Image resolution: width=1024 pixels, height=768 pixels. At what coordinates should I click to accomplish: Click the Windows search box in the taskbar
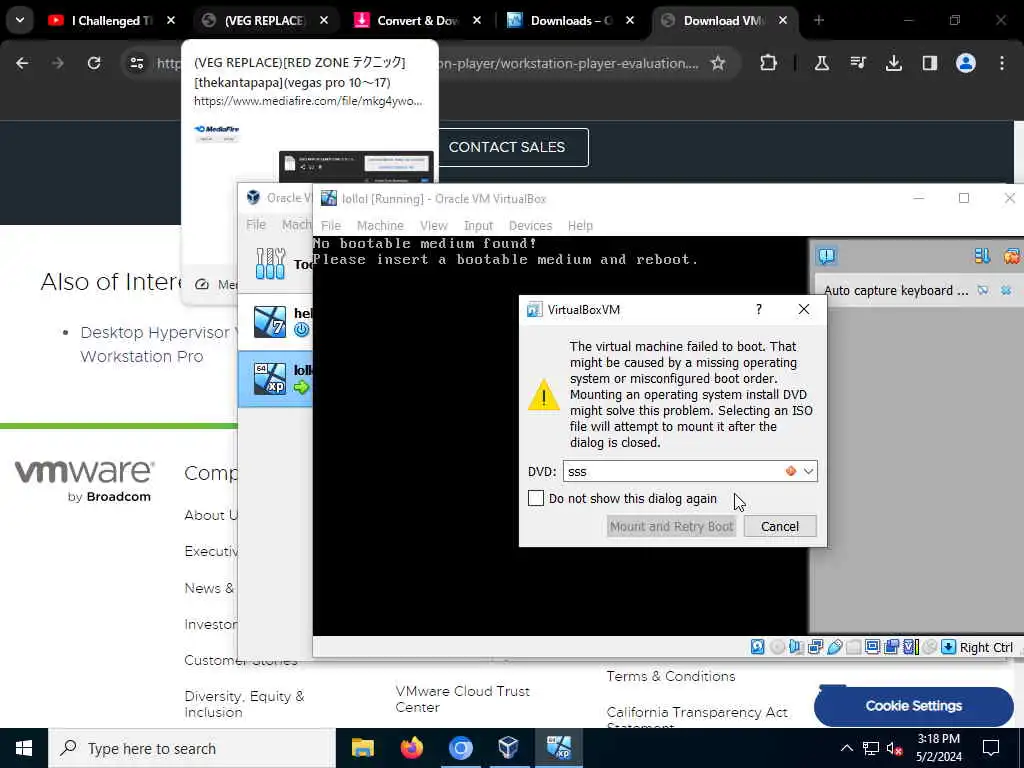192,748
